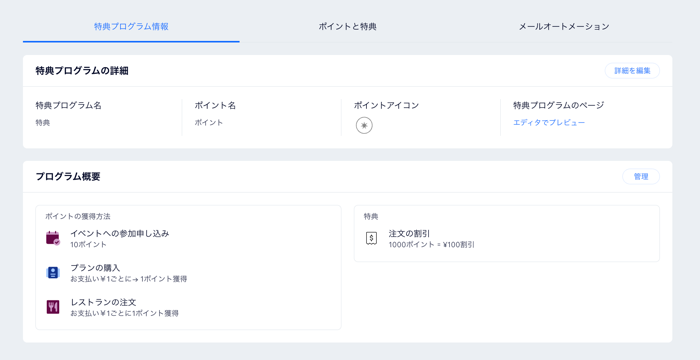Click the 管理 button

641,176
